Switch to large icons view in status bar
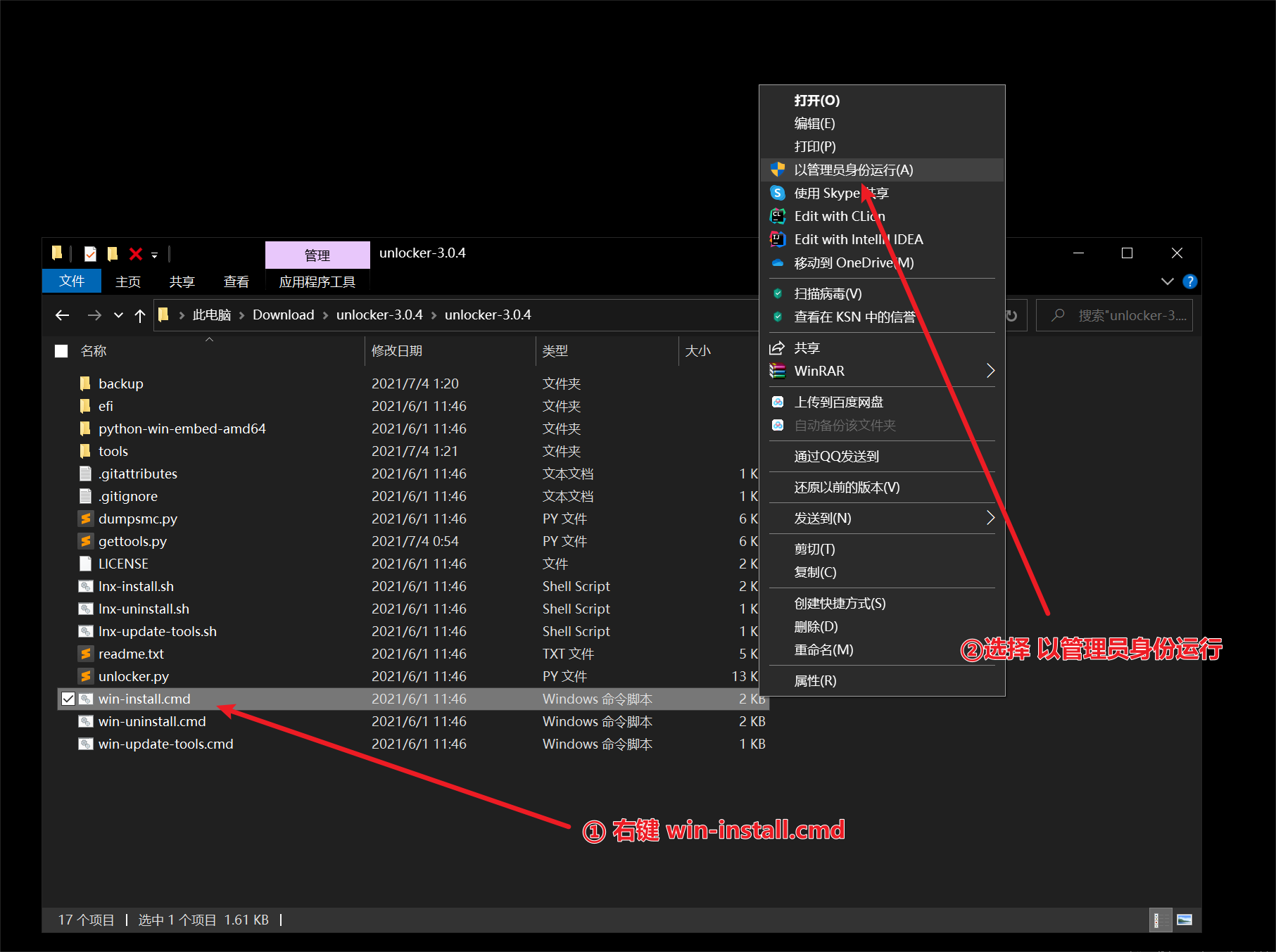The width and height of the screenshot is (1276, 952). click(x=1185, y=920)
